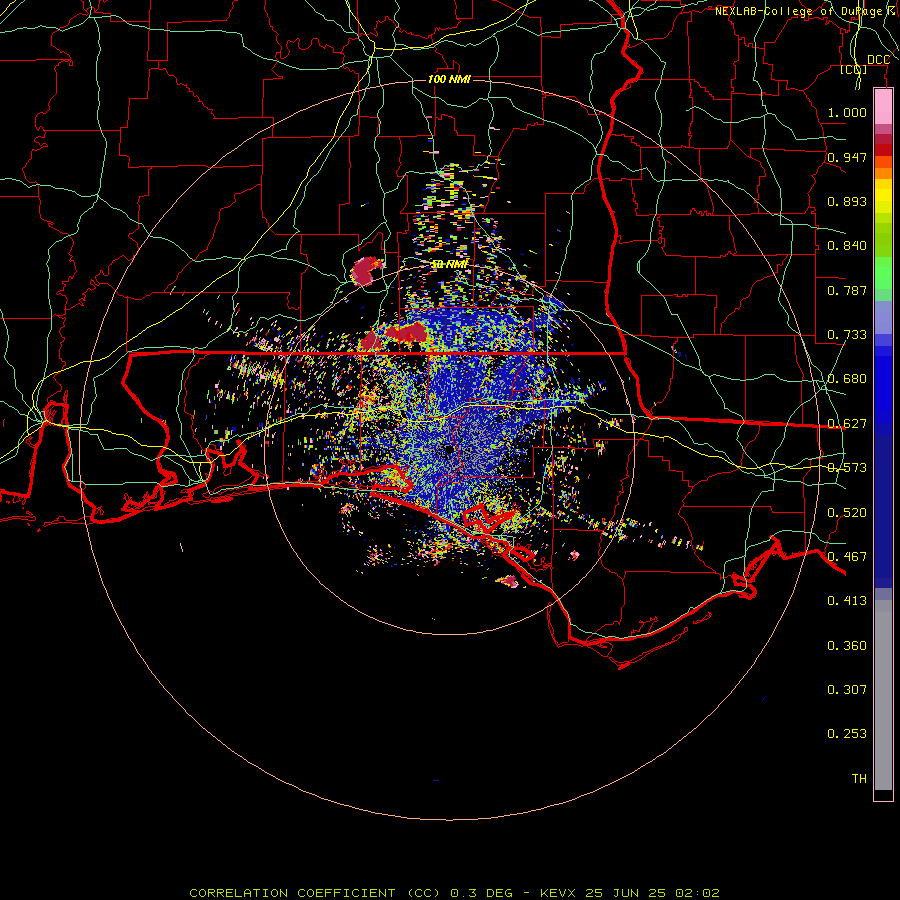The image size is (900, 900).
Task: Click the black radar site dot at the rings' center
Action: pos(449,451)
